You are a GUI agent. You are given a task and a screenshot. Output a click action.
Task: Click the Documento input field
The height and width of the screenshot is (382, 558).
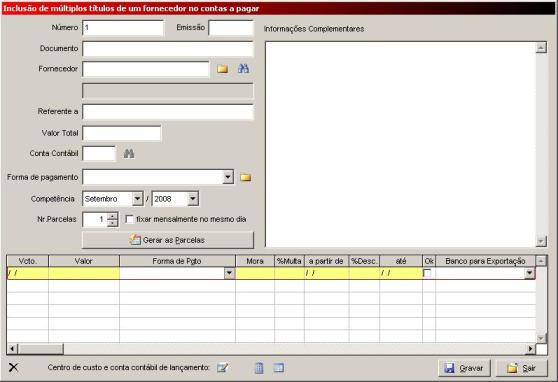(168, 49)
